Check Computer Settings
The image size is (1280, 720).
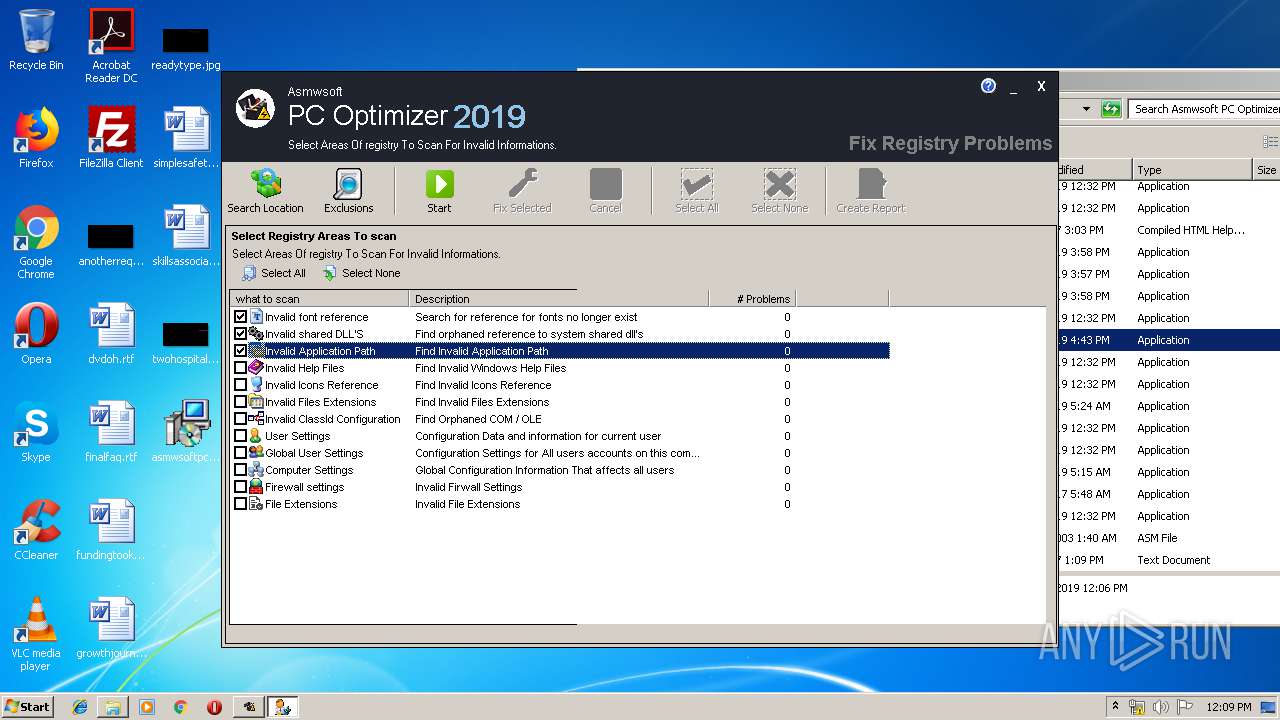point(240,470)
